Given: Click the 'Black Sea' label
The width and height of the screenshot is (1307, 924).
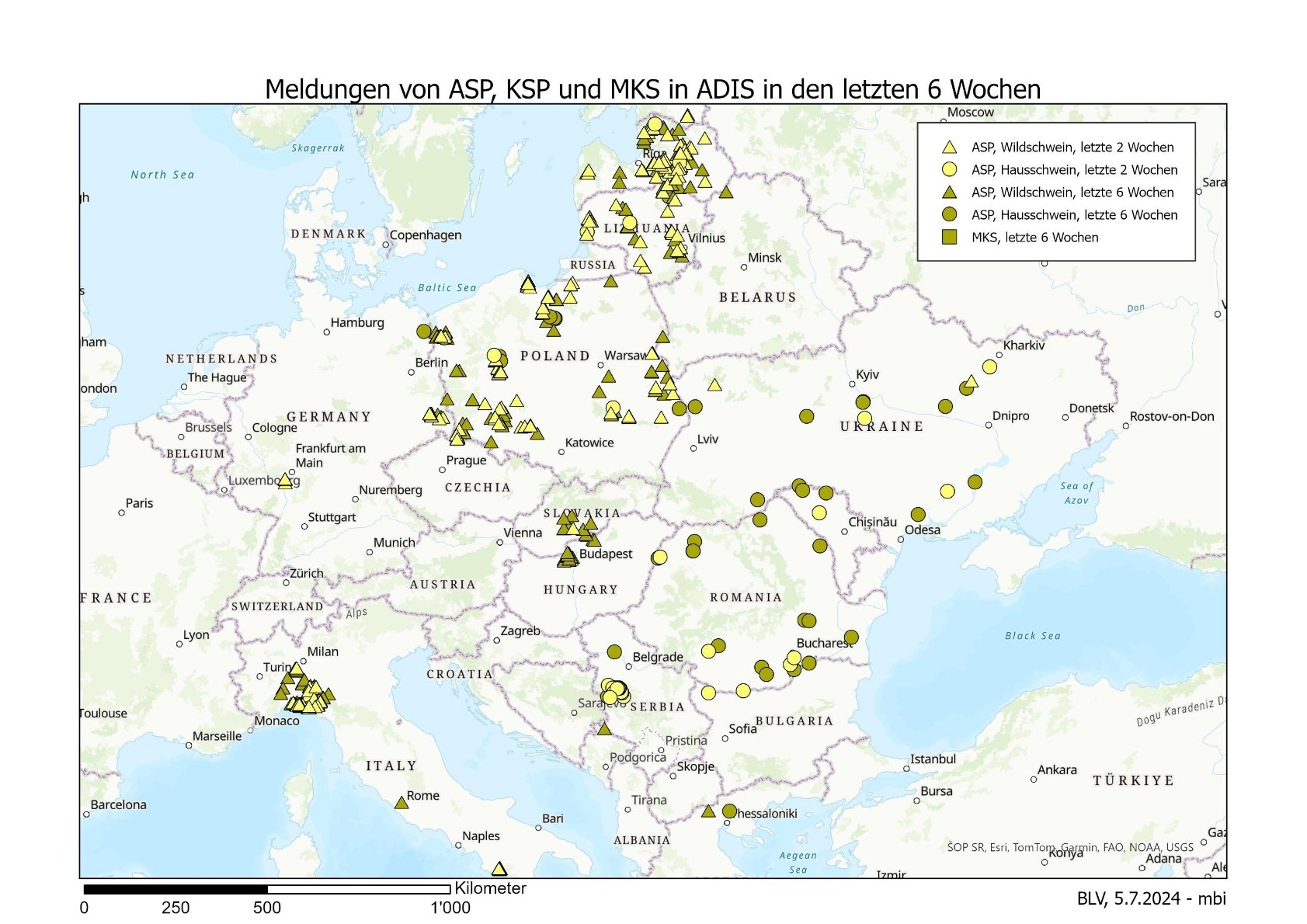Looking at the screenshot, I should (1033, 636).
